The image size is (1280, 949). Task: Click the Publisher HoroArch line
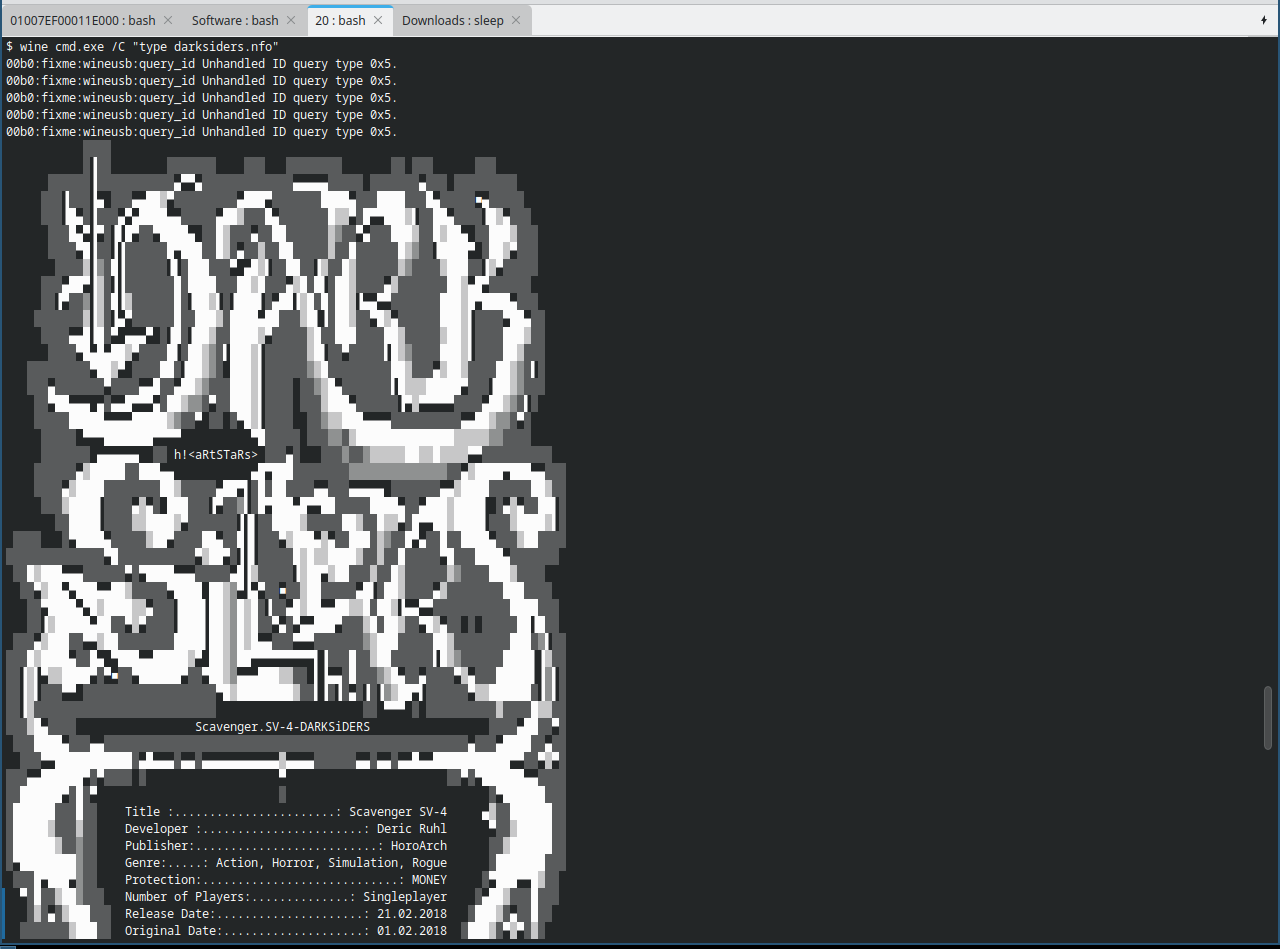(x=285, y=846)
